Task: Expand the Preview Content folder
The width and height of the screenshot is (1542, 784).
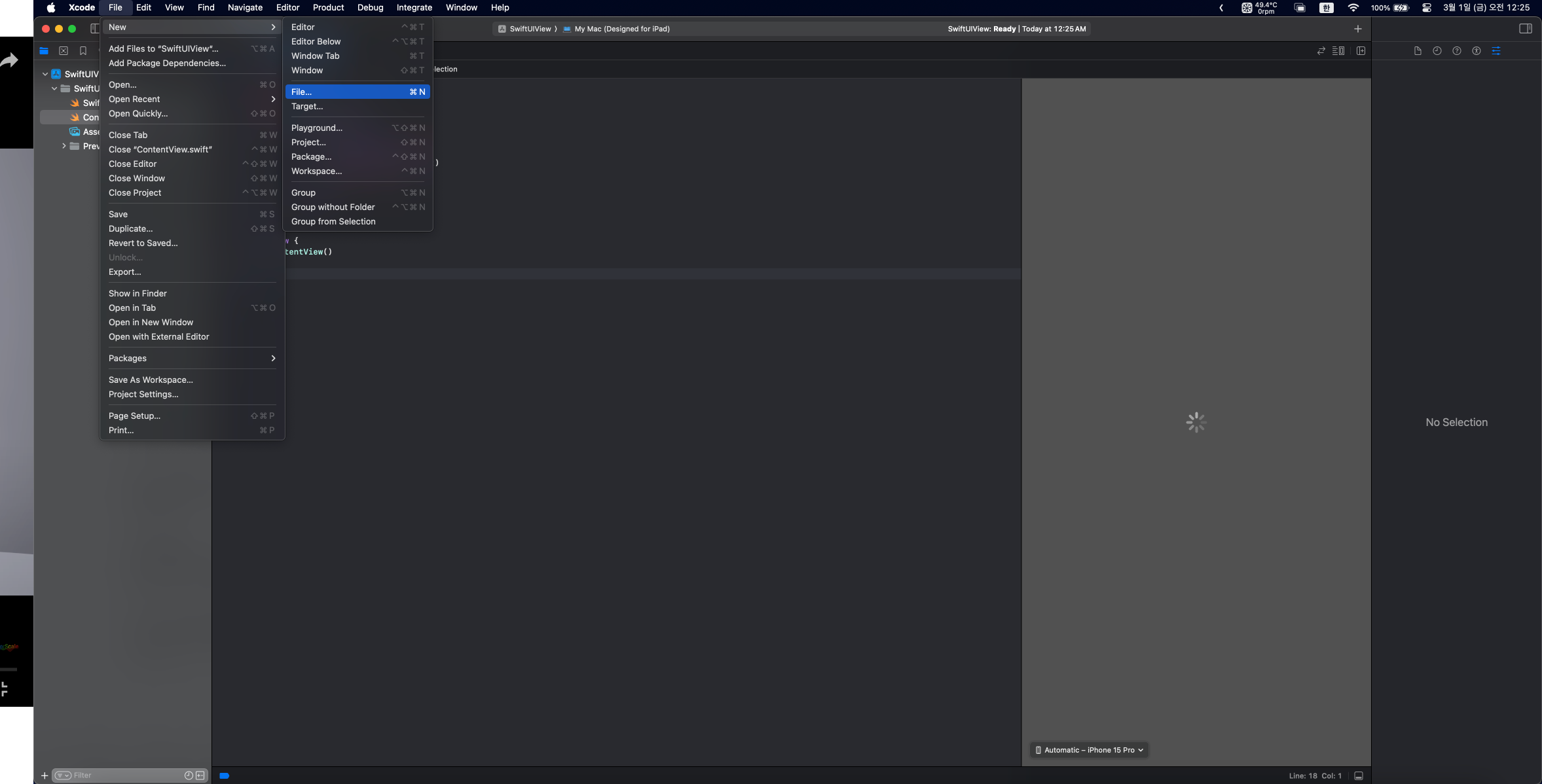Action: 64,146
